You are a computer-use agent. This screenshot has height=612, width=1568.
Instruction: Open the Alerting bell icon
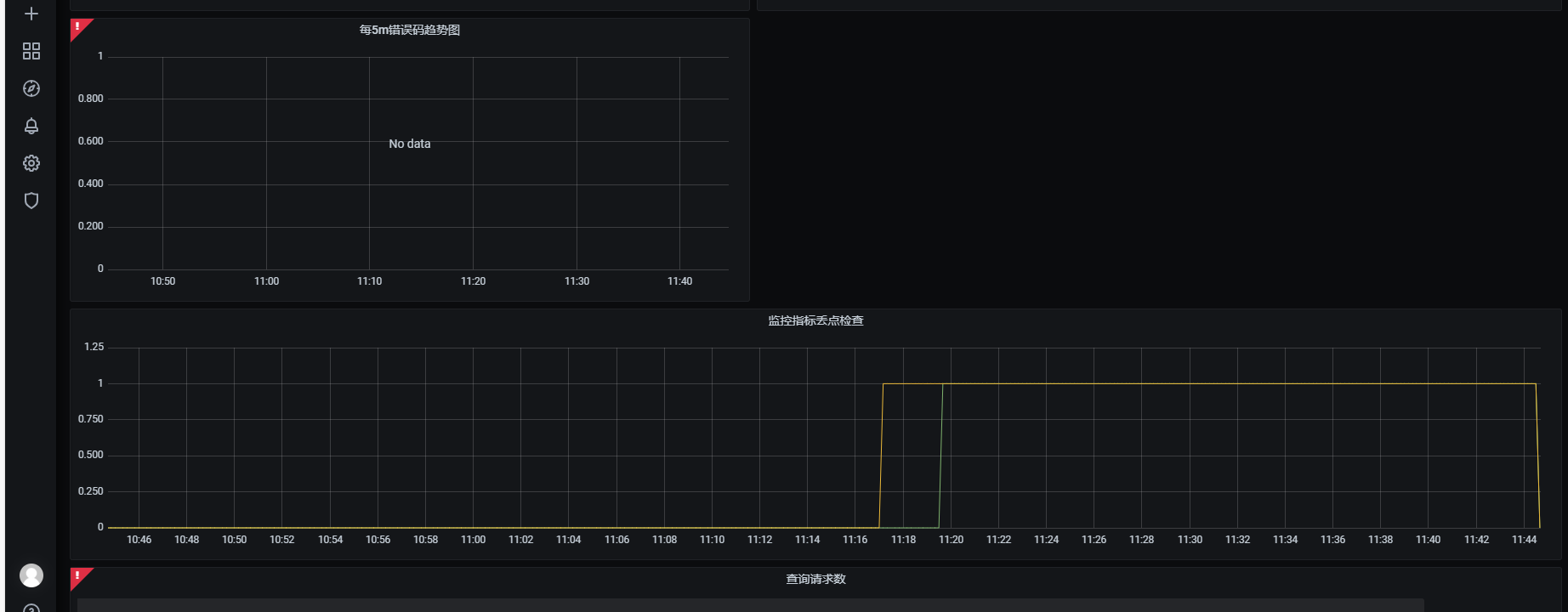click(31, 126)
